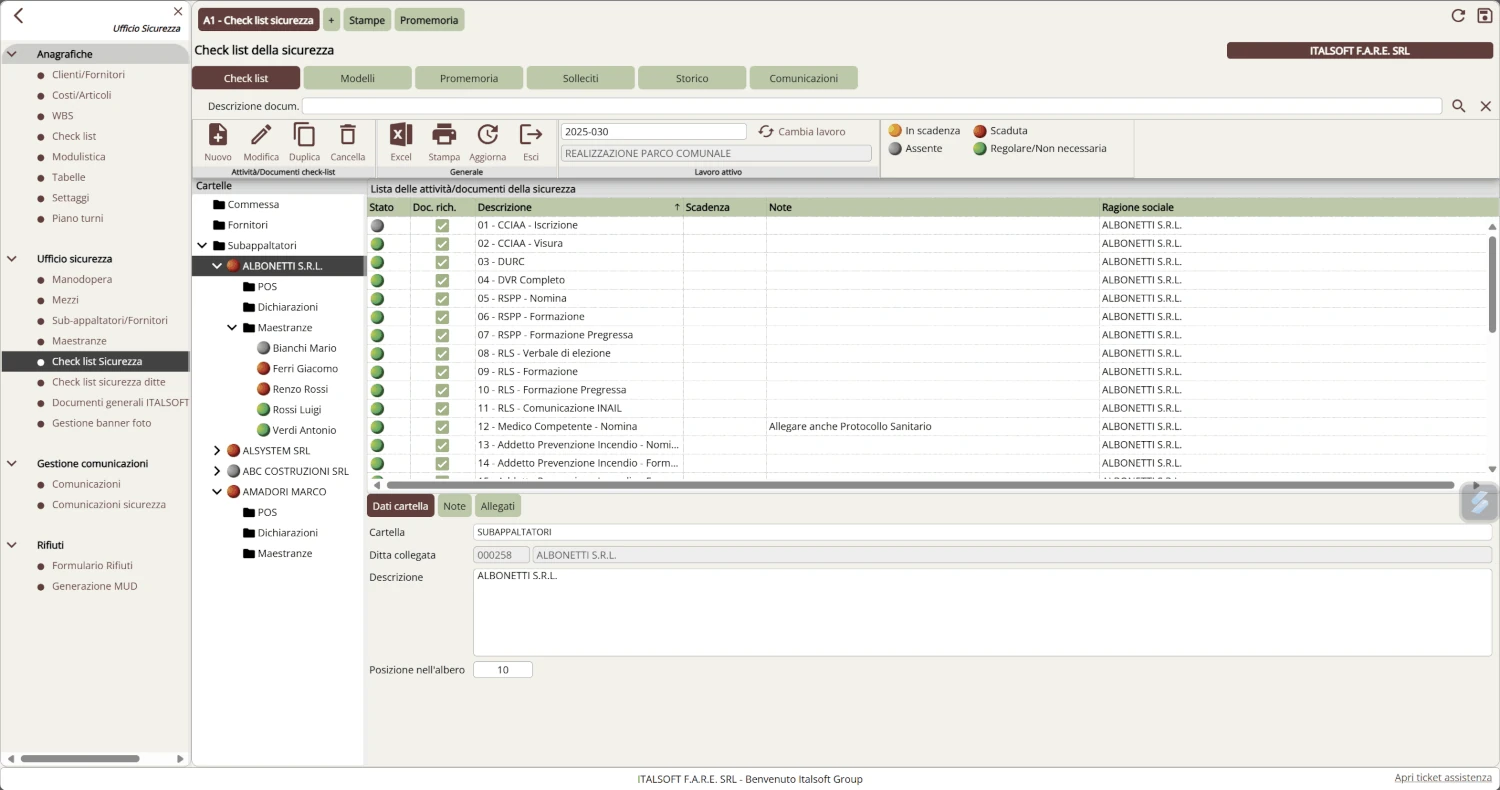The image size is (1500, 790).
Task: Collapse the Maestranze folder under ALBONETTI
Action: (x=232, y=328)
